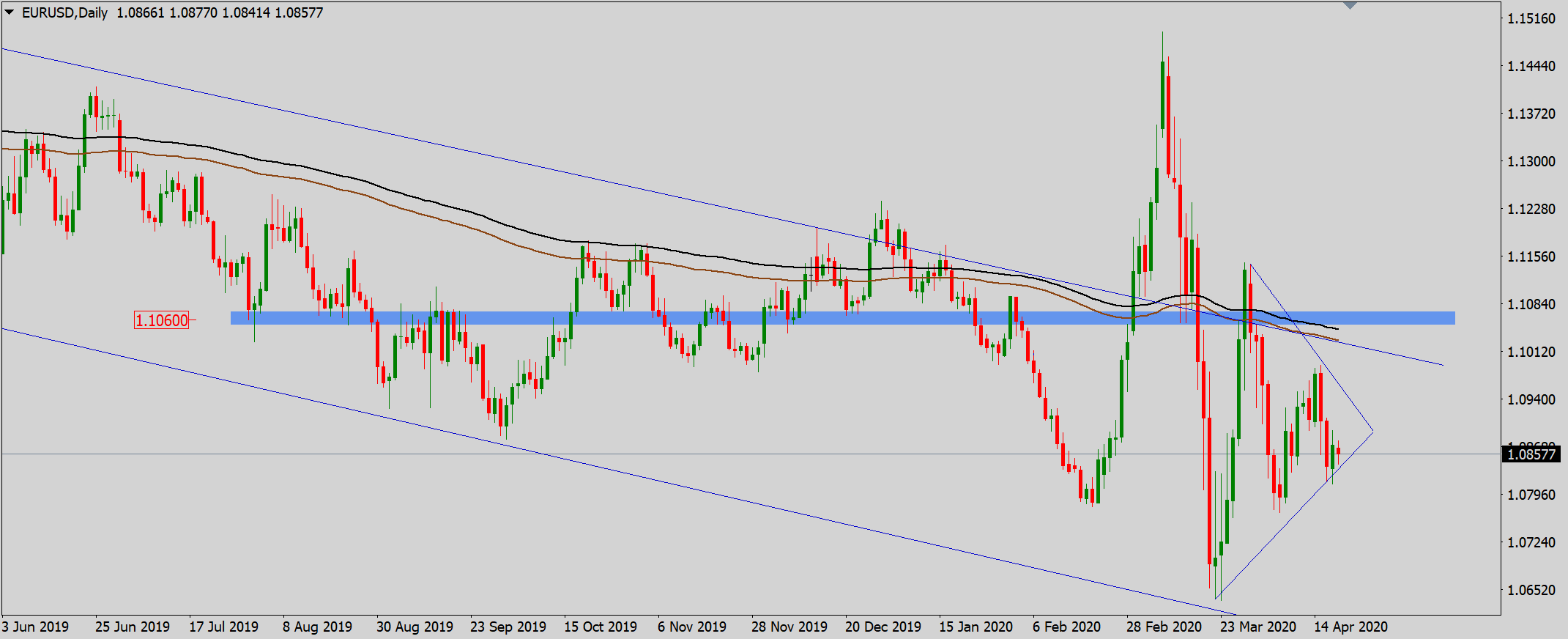Click the 1.10120 price scale label

(1531, 352)
